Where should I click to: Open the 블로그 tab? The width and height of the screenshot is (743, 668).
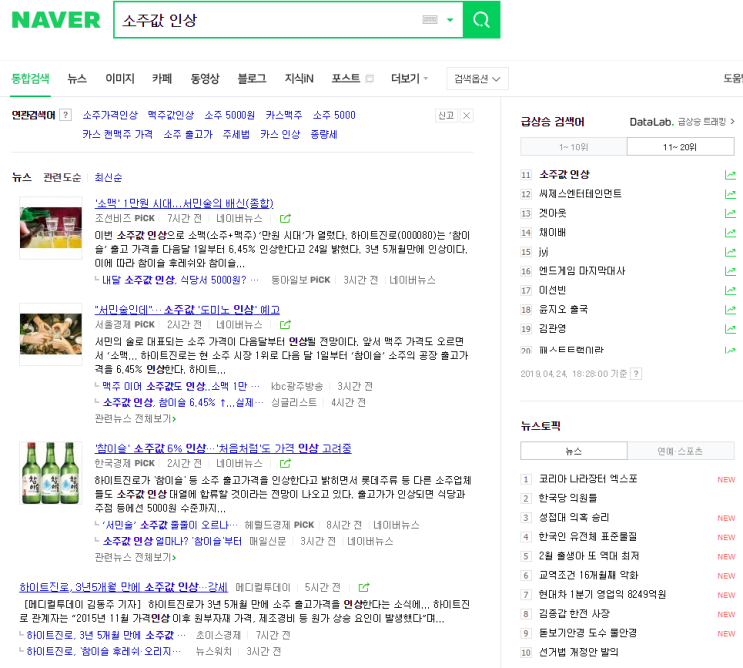coord(252,79)
